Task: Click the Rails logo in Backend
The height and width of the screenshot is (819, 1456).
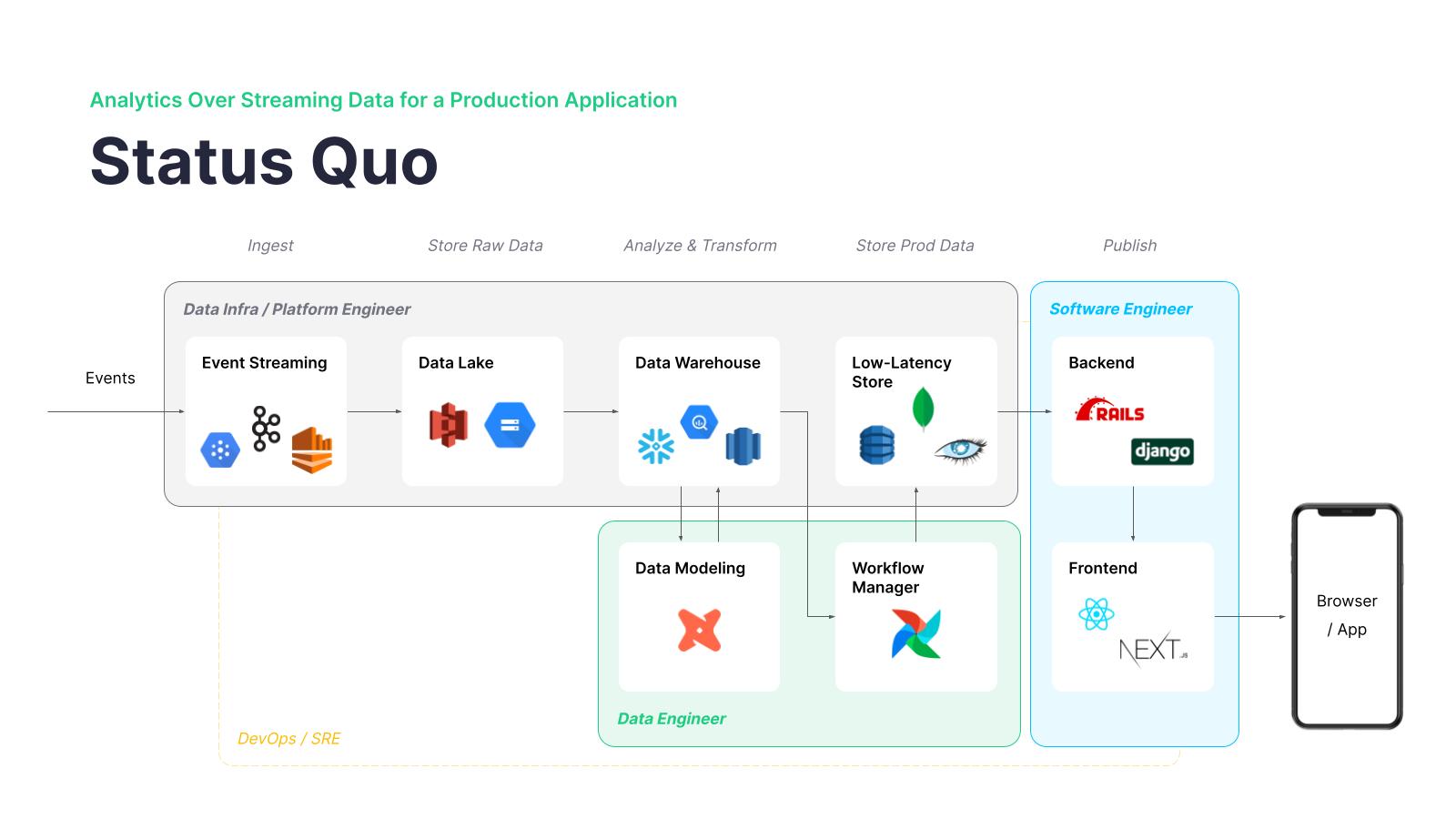Action: tap(1109, 410)
